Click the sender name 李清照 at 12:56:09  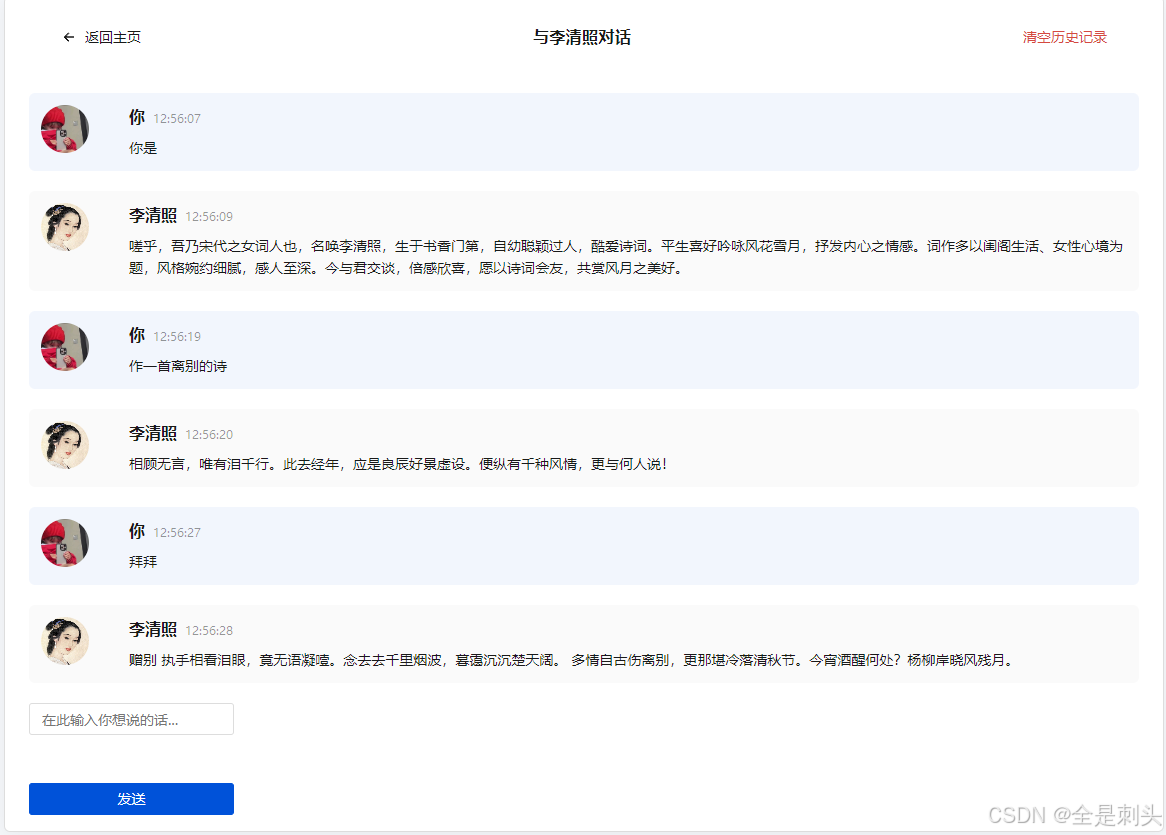click(x=152, y=215)
